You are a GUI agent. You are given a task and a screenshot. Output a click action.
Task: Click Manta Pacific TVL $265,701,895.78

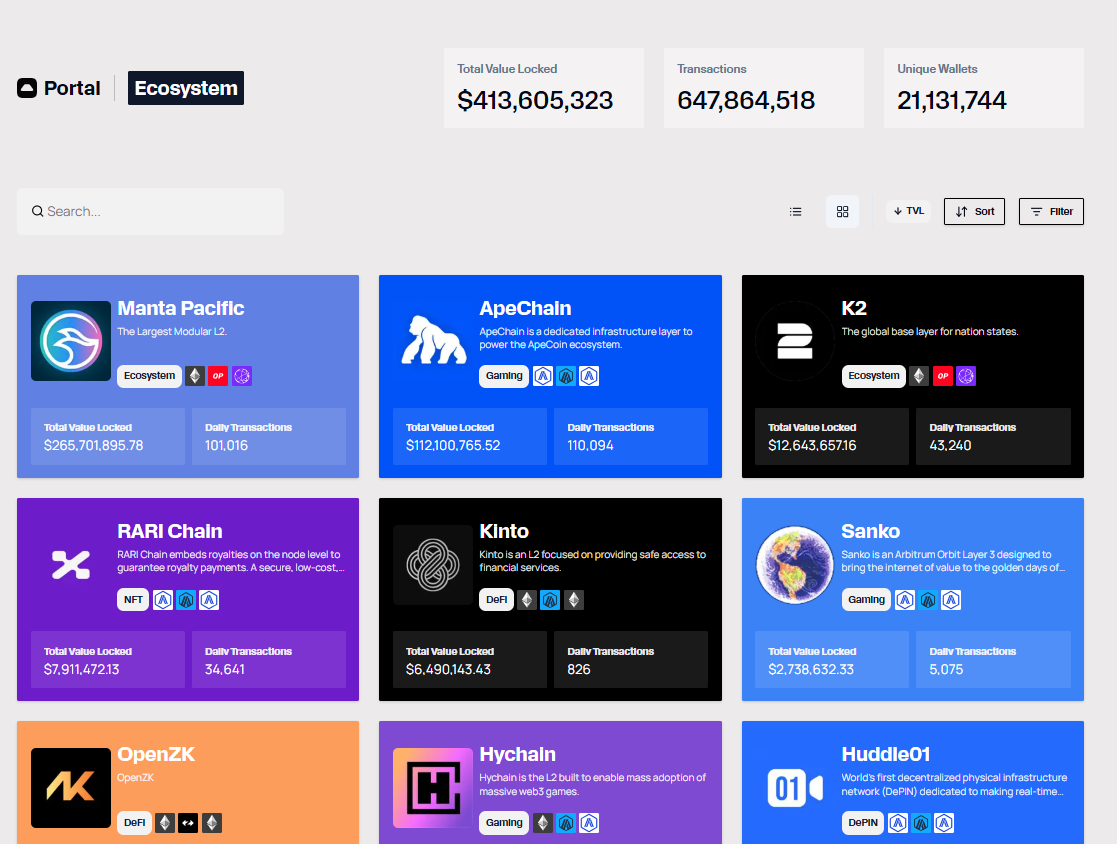pyautogui.click(x=93, y=446)
